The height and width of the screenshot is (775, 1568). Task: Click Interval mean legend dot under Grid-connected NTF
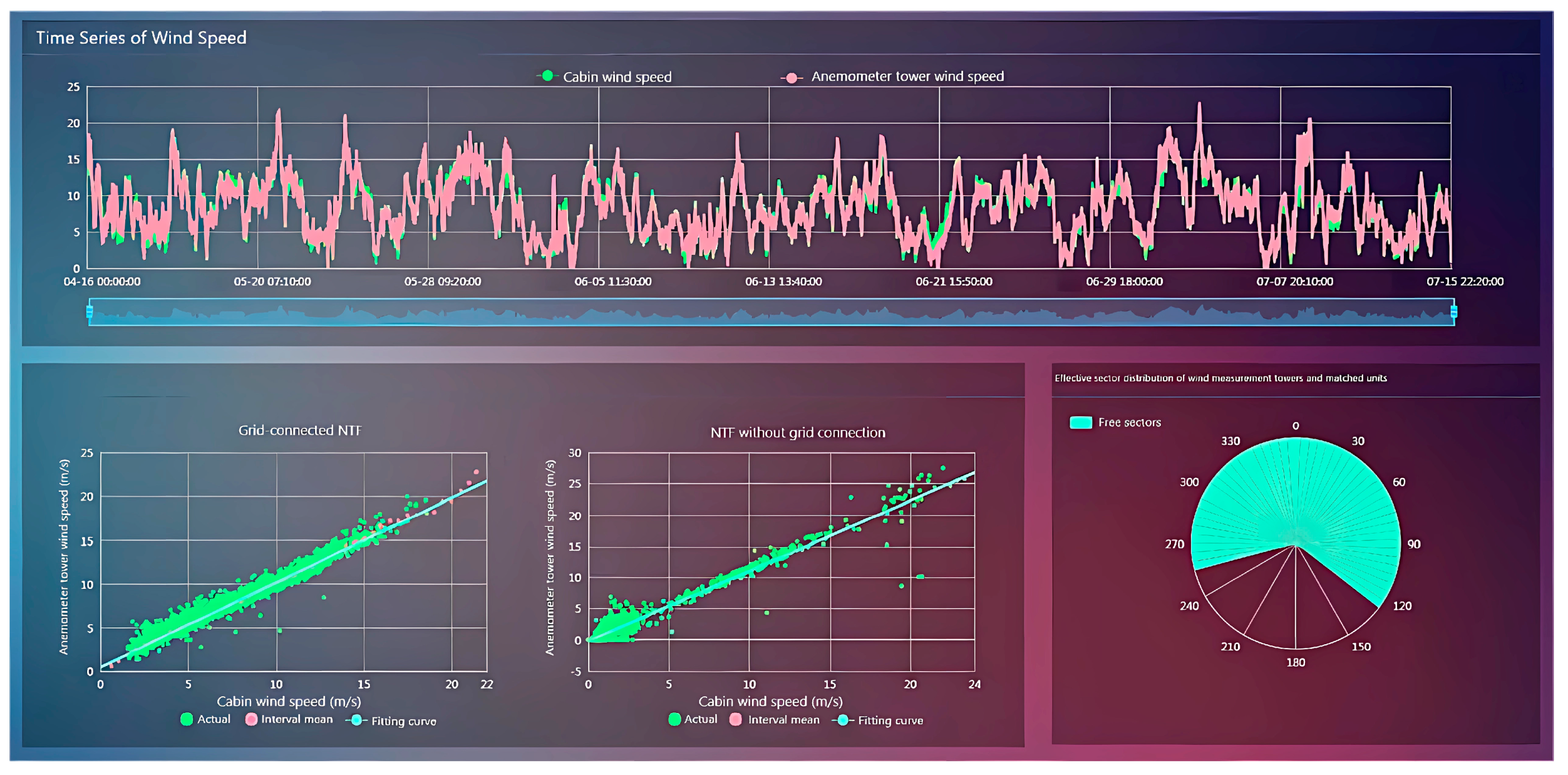pyautogui.click(x=251, y=719)
